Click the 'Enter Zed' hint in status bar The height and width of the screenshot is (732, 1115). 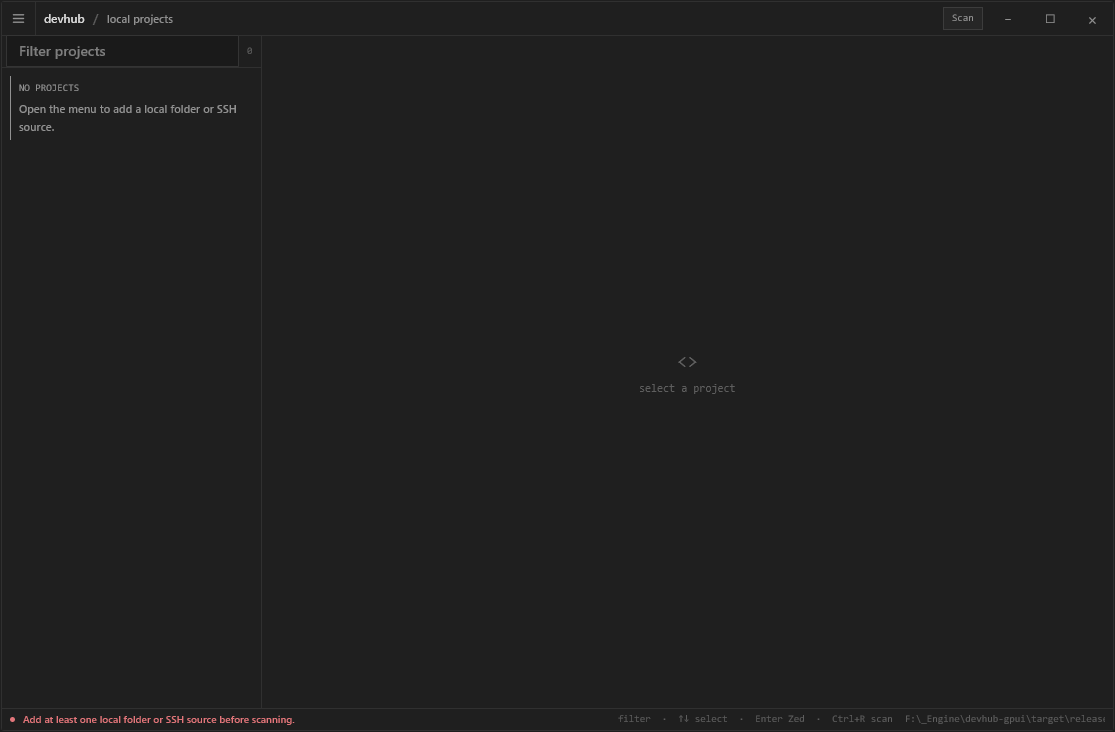pyautogui.click(x=779, y=719)
